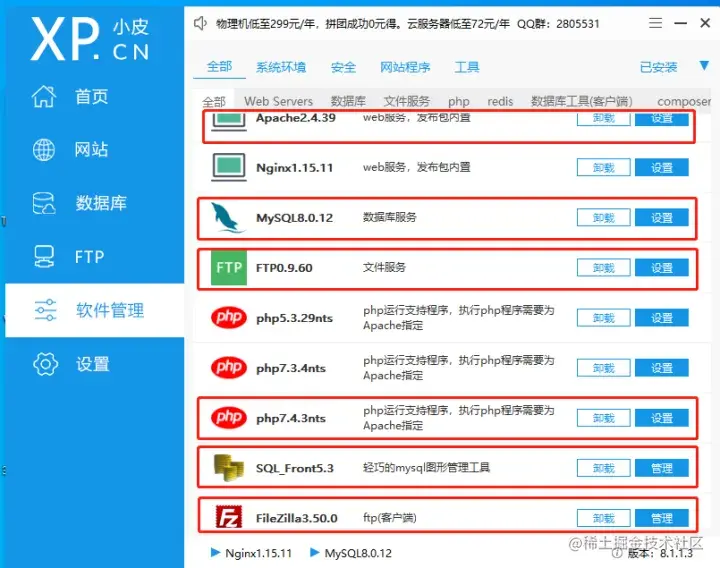Viewport: 720px width, 568px height.
Task: Click the green FTP0.9.60 icon
Action: tap(229, 268)
